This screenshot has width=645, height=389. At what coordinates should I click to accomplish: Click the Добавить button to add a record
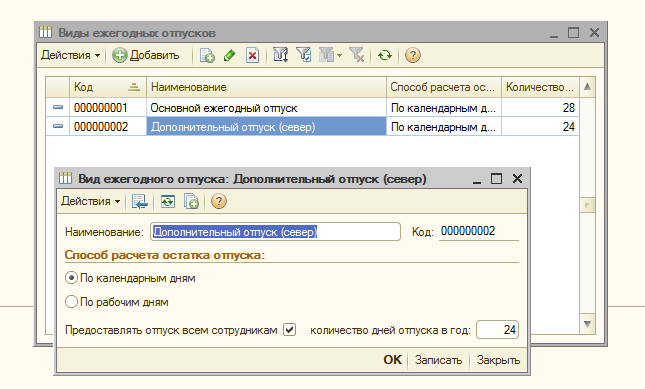tap(146, 55)
